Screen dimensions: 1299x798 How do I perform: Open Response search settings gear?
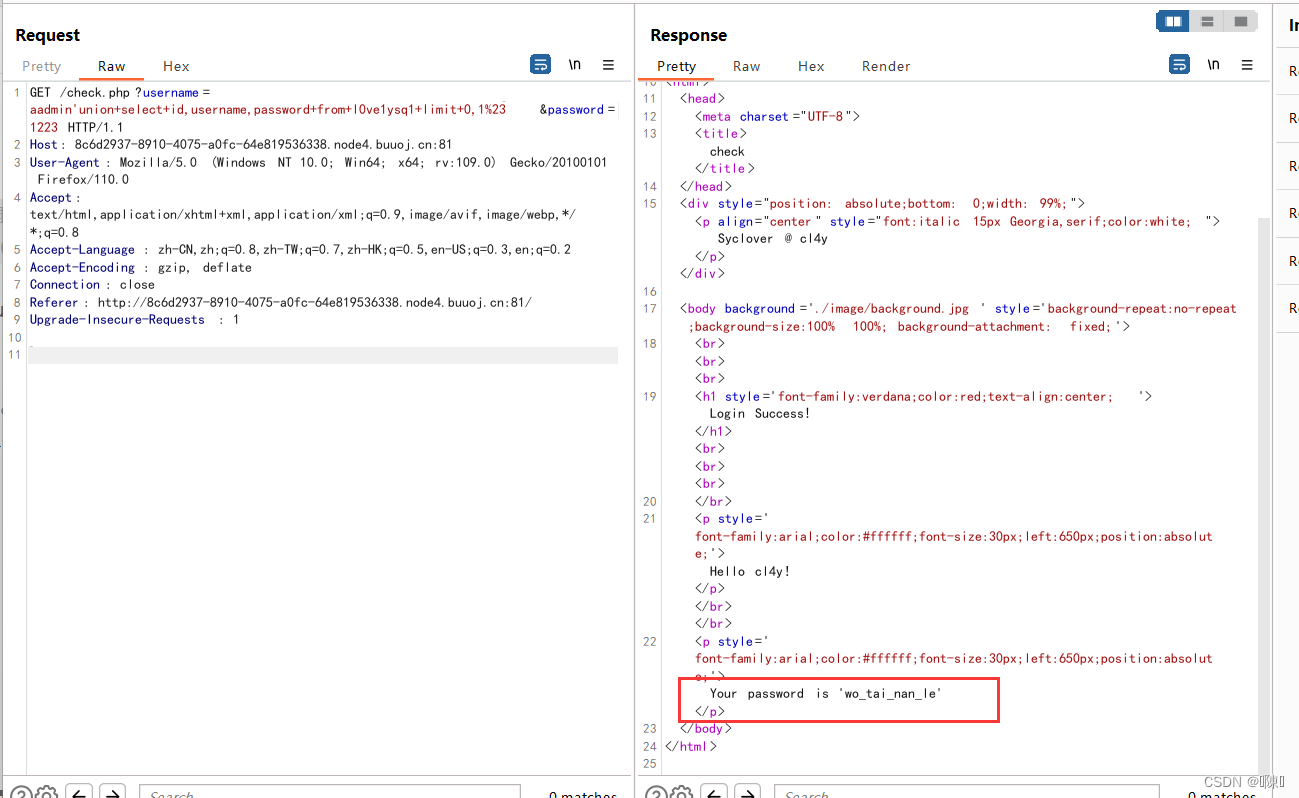682,794
